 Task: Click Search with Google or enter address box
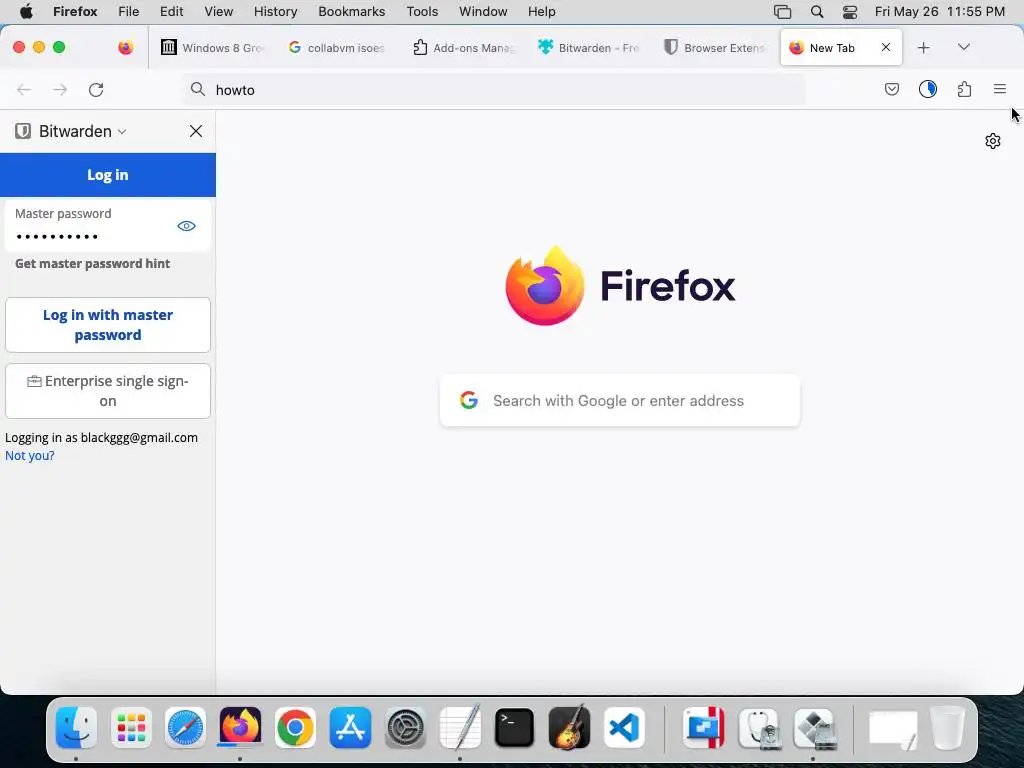[x=620, y=400]
